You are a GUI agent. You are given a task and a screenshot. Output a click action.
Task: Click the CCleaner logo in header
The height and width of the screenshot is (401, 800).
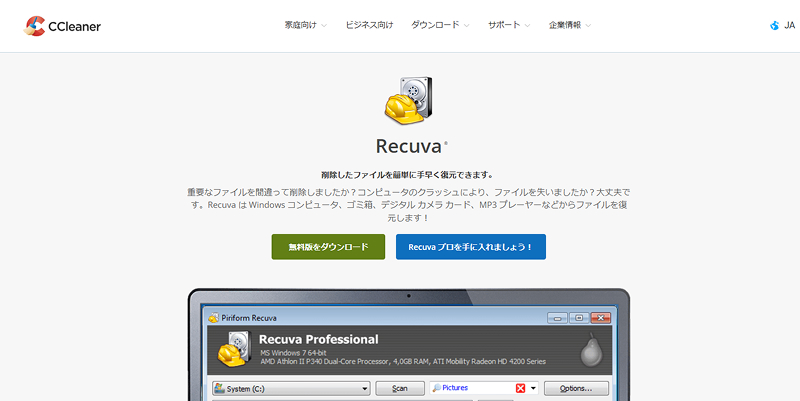click(x=62, y=26)
